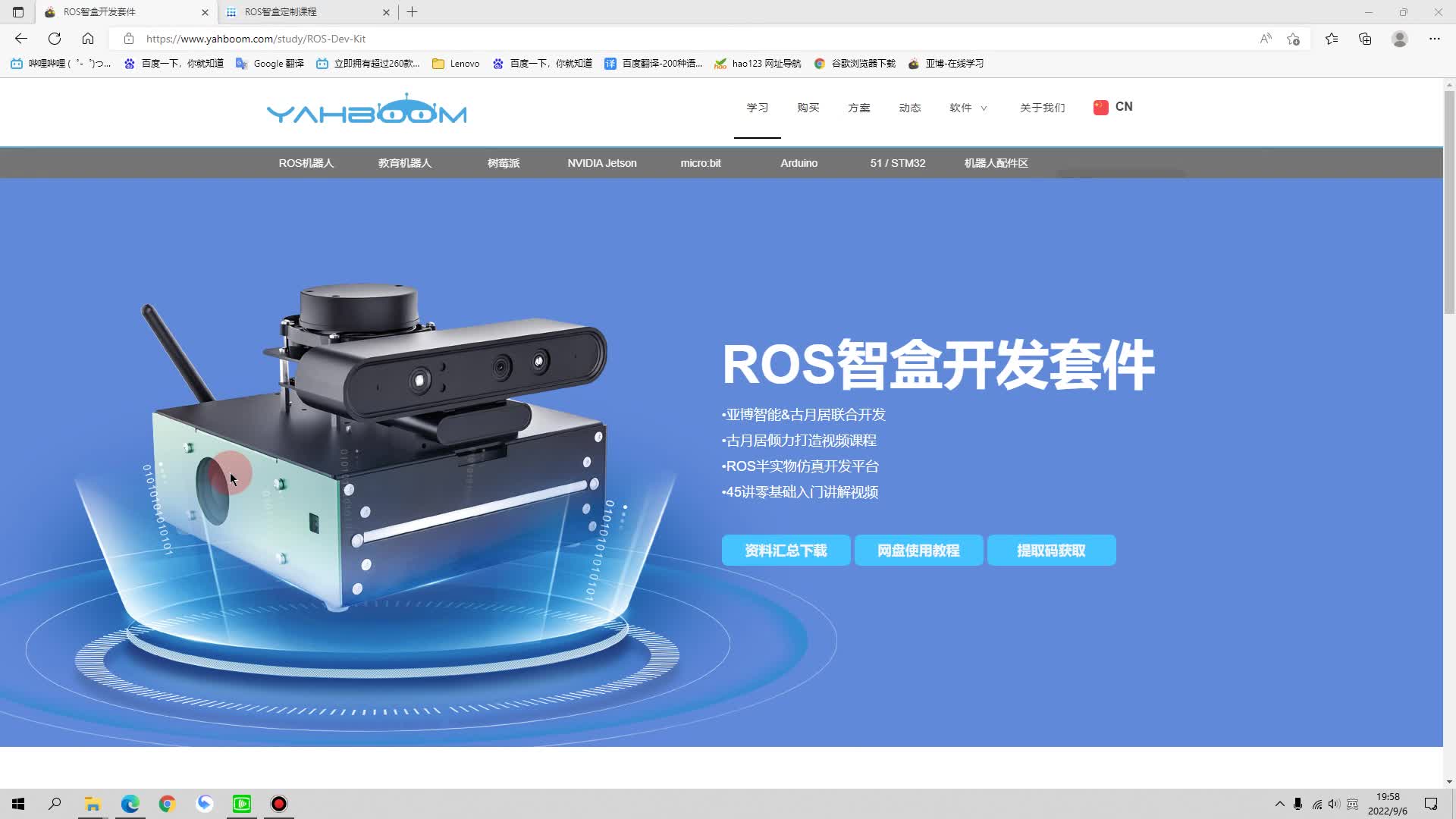The image size is (1456, 819).
Task: Open the 动态 navigation item
Action: click(x=910, y=108)
